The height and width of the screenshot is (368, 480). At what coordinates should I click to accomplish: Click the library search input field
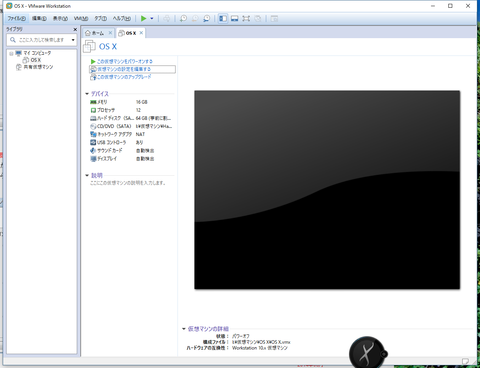43,40
